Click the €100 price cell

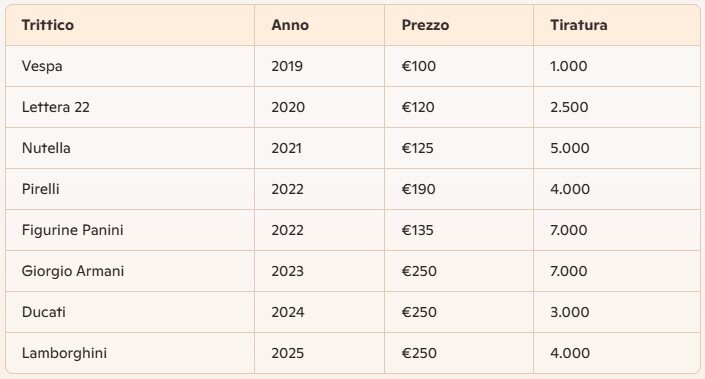click(x=459, y=66)
